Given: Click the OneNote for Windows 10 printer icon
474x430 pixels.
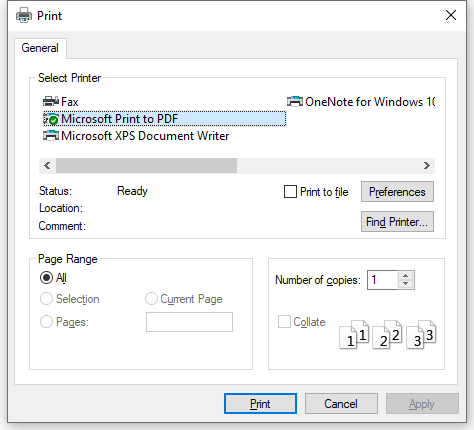Looking at the screenshot, I should (295, 101).
